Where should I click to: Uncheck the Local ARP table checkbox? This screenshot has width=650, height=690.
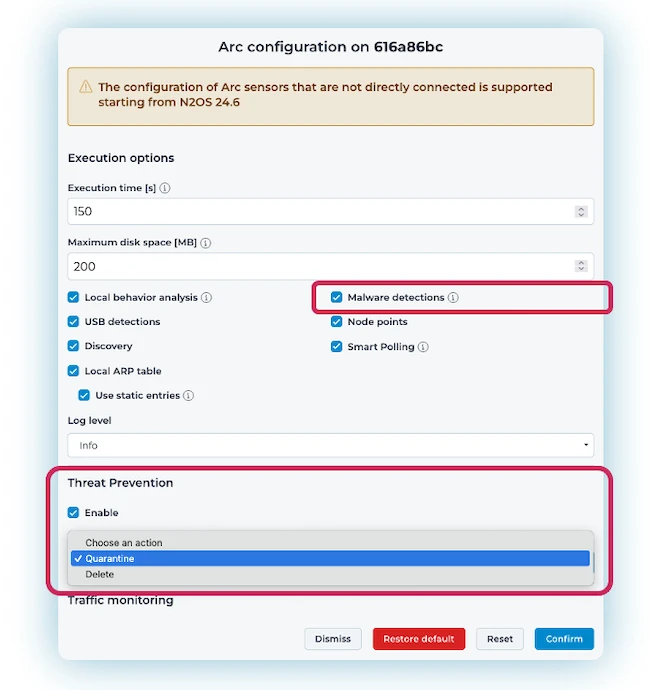point(74,371)
